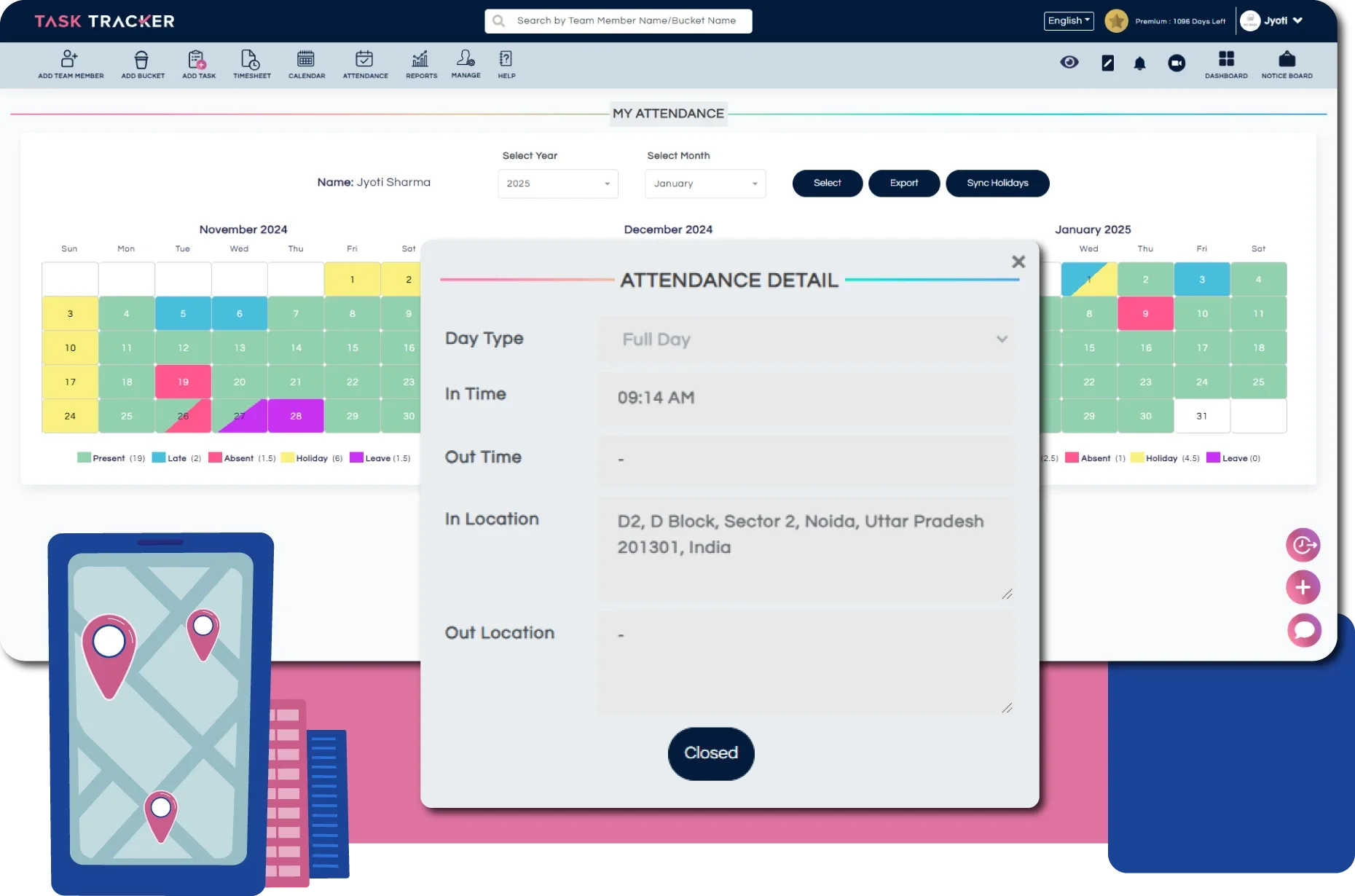This screenshot has width=1355, height=896.
Task: Expand the Day Type dropdown
Action: (x=805, y=339)
